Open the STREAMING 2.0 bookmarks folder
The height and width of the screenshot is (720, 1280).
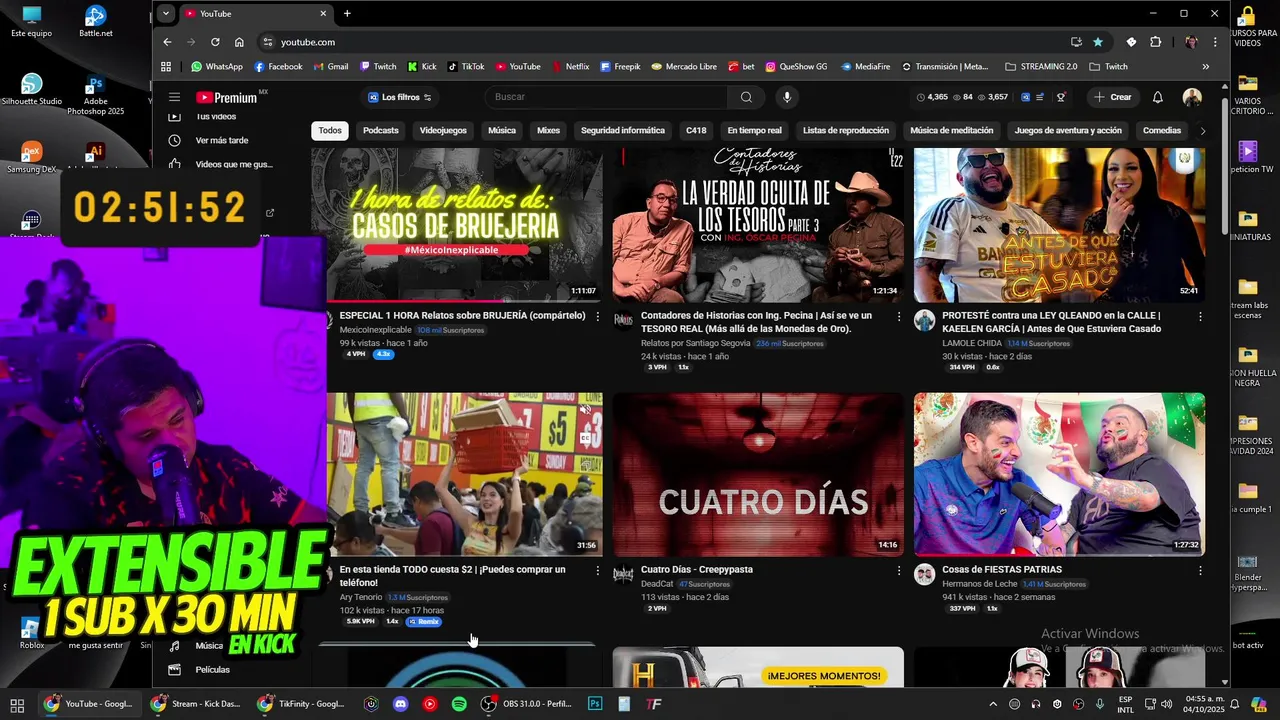(x=1041, y=67)
